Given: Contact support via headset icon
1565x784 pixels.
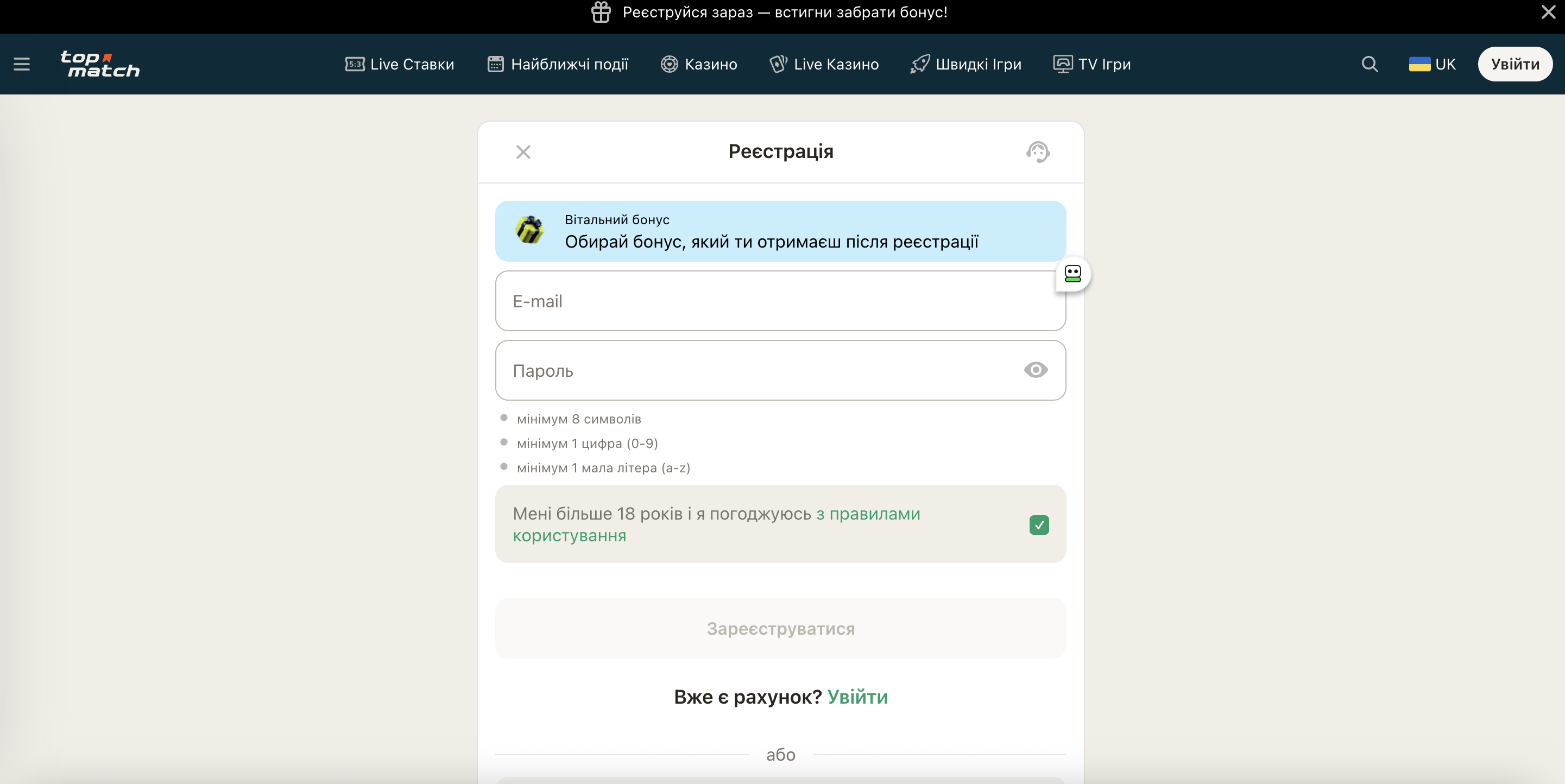Looking at the screenshot, I should 1038,152.
